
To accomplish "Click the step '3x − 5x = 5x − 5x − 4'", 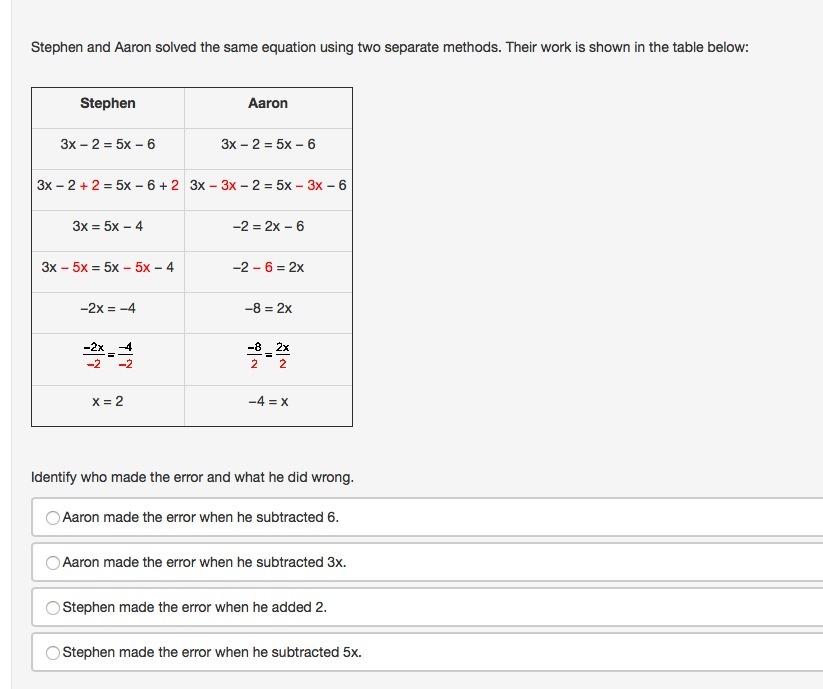I will pos(108,267).
